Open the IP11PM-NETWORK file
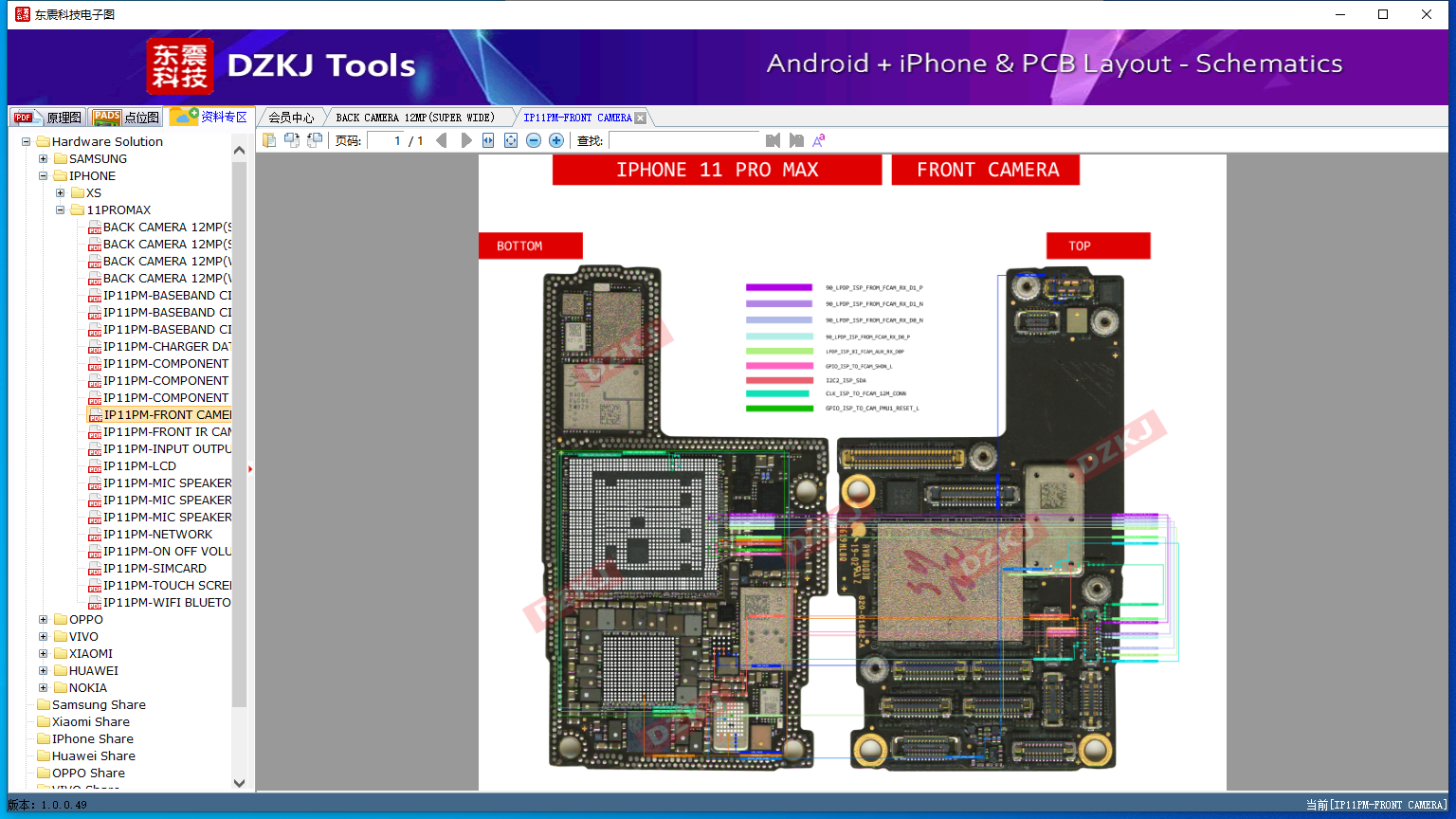 [x=151, y=535]
